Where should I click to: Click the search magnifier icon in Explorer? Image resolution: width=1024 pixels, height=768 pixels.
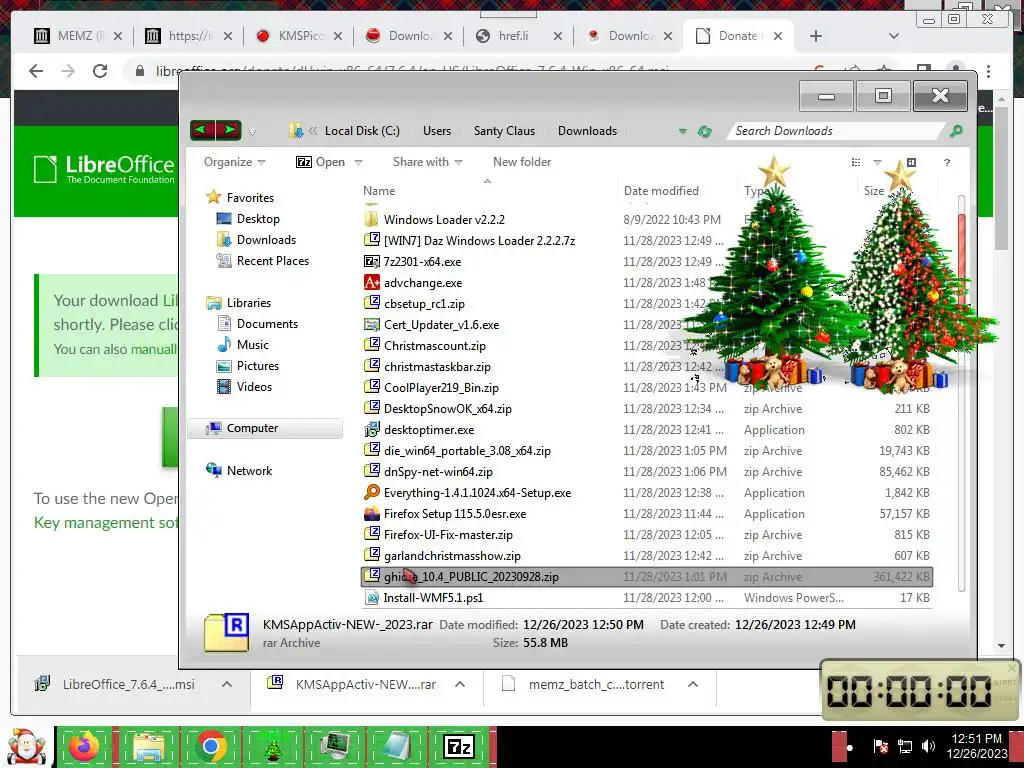click(x=956, y=131)
